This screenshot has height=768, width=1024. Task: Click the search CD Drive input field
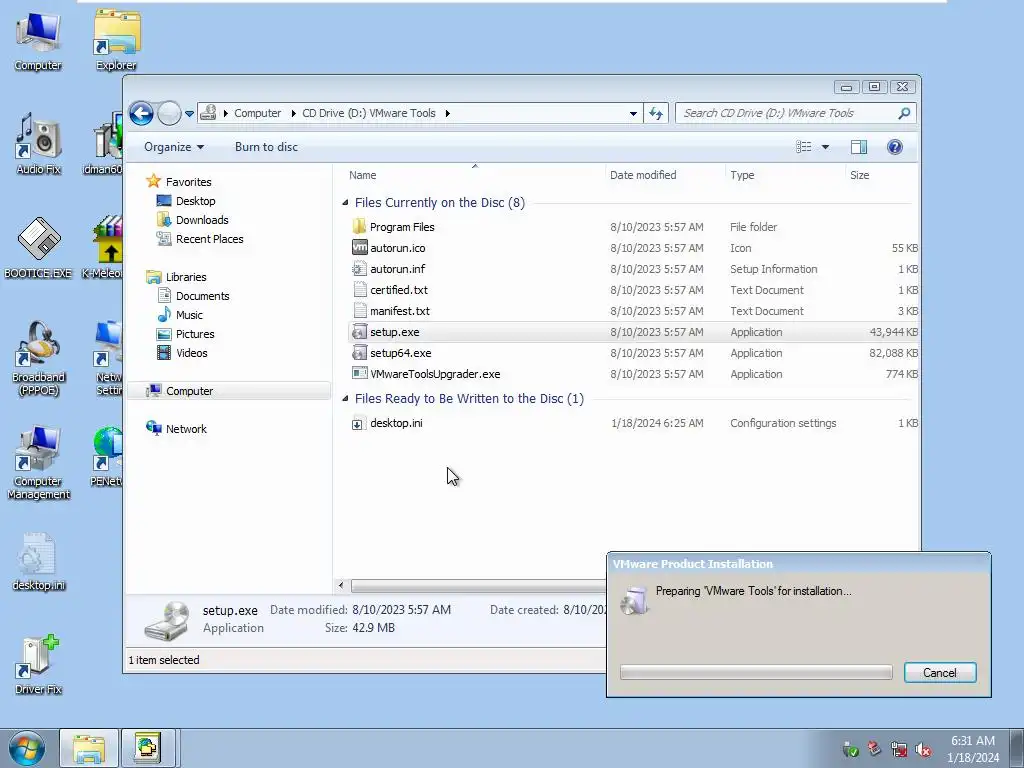coord(787,113)
